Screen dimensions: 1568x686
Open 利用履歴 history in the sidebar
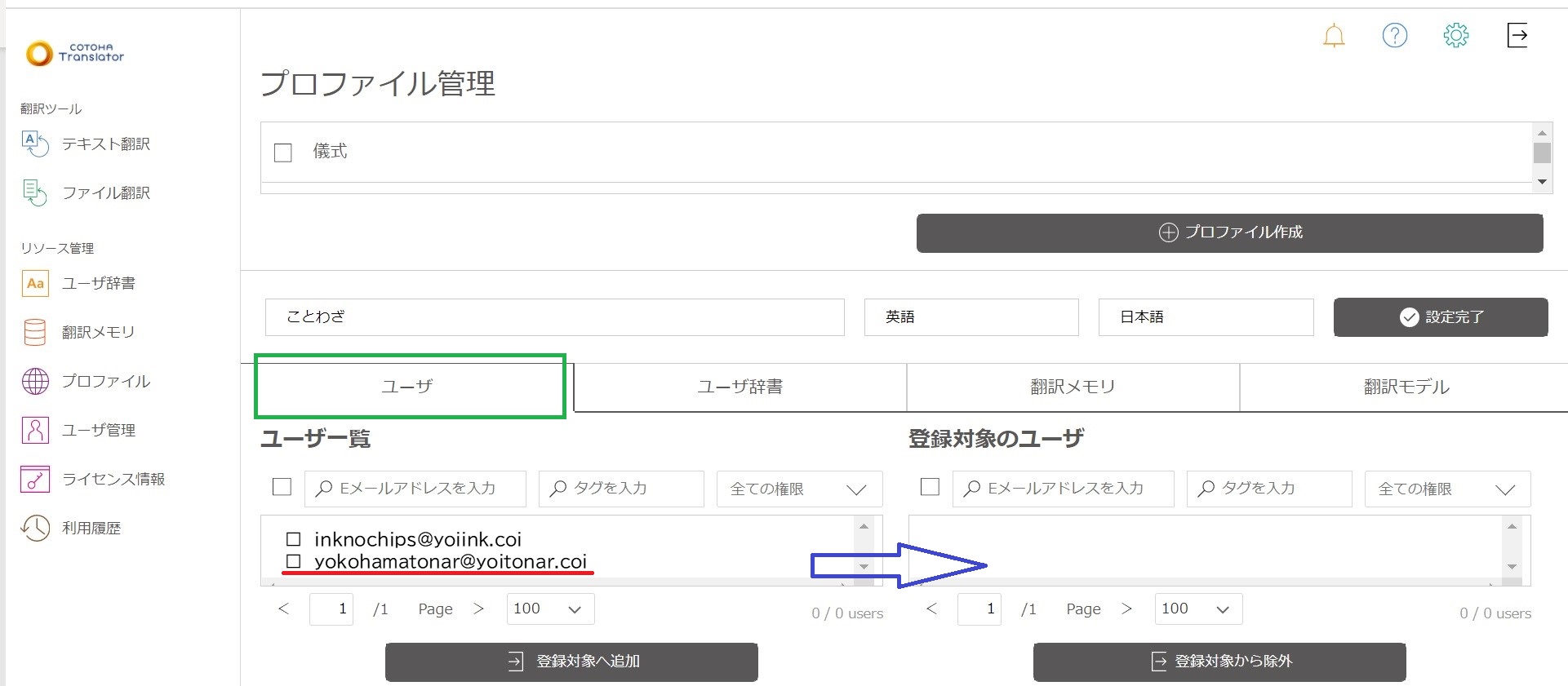click(x=91, y=528)
